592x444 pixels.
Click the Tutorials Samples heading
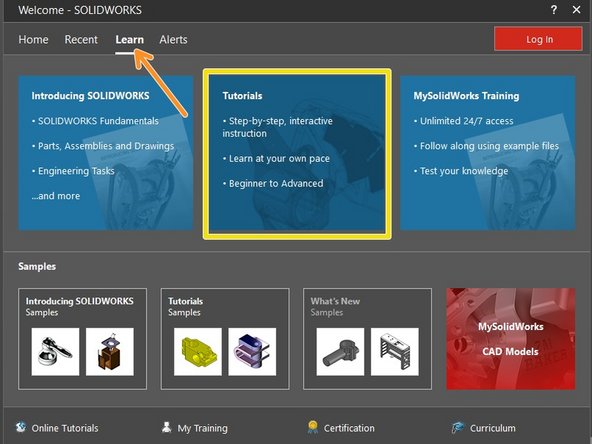pos(185,307)
